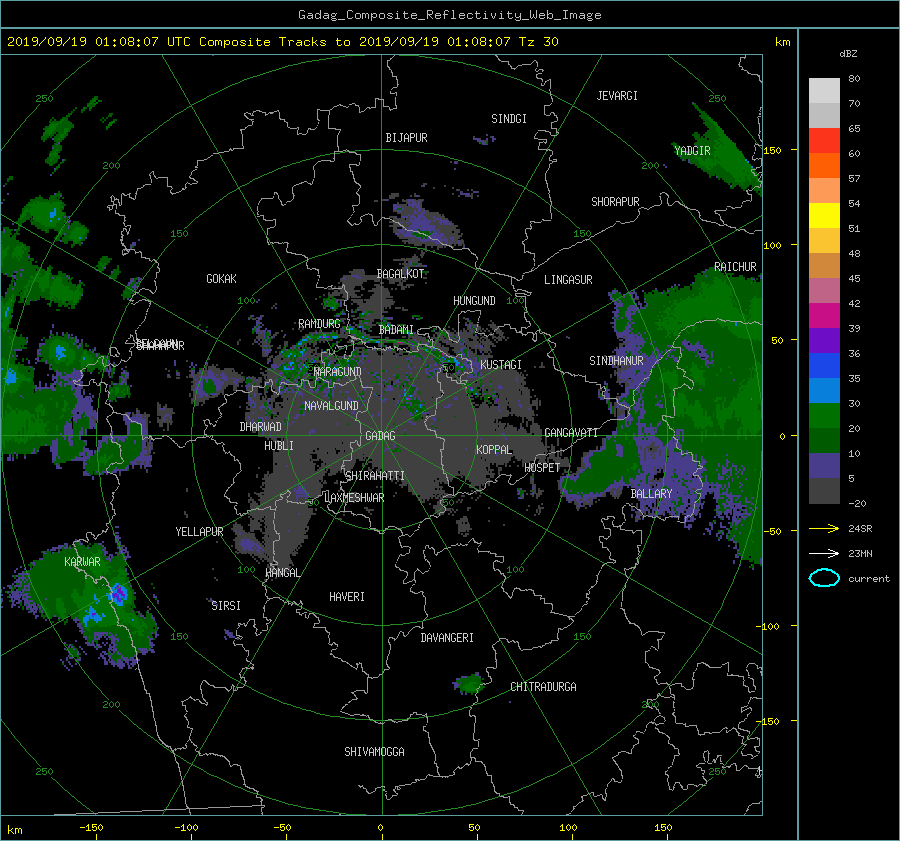Image resolution: width=900 pixels, height=841 pixels.
Task: Click the -100 tick on right vertical axis
Action: [x=770, y=626]
